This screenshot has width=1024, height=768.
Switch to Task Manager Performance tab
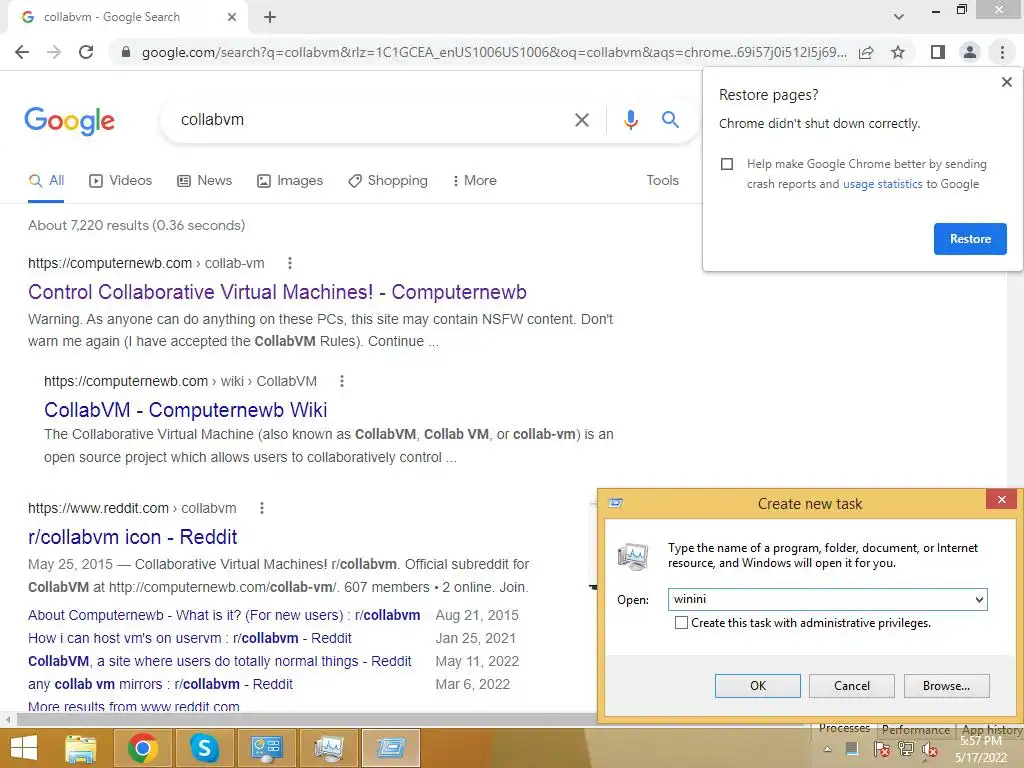916,729
